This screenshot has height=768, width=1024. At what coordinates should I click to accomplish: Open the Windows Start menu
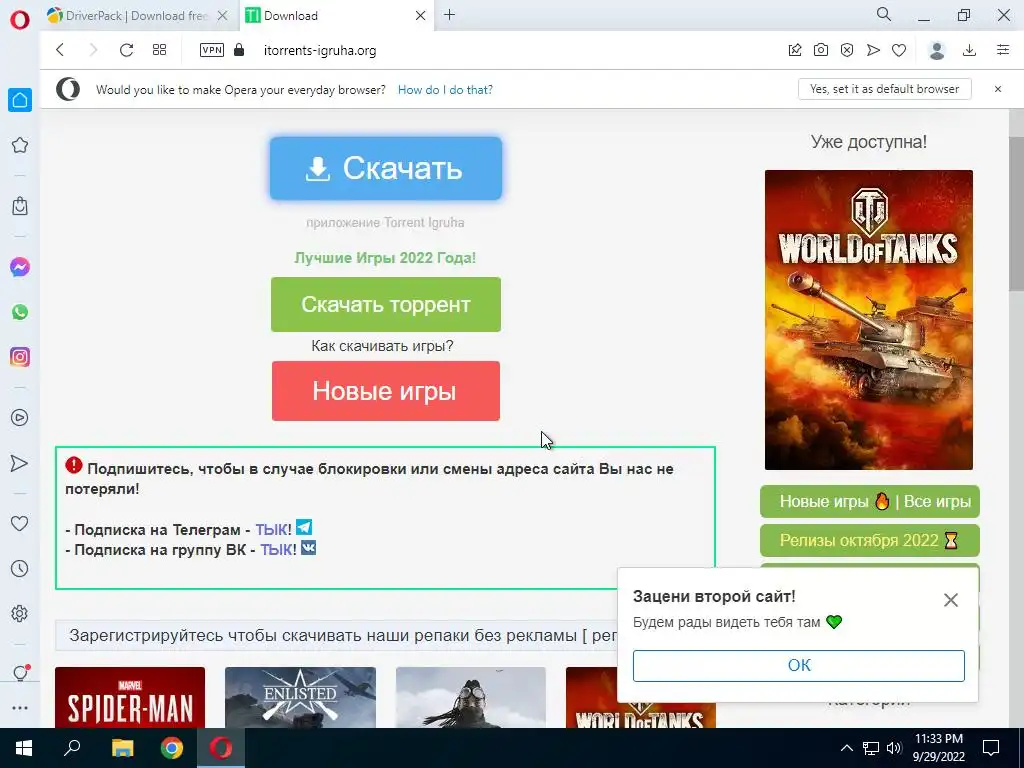coord(24,748)
